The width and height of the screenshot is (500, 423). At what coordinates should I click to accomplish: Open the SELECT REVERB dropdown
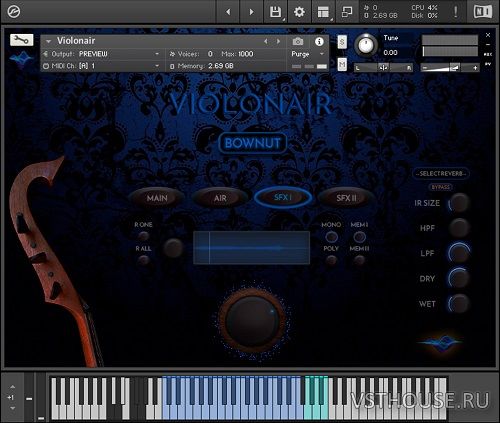click(x=441, y=174)
